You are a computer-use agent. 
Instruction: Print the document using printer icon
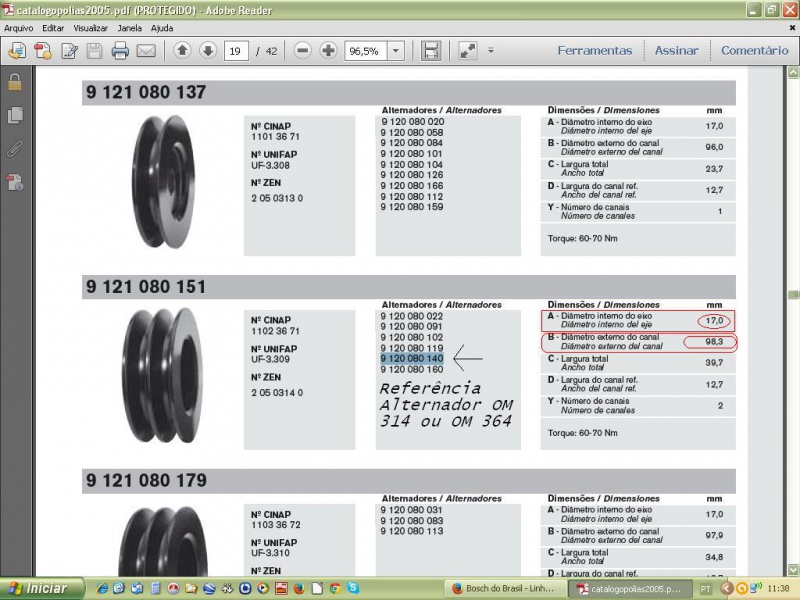(x=120, y=51)
